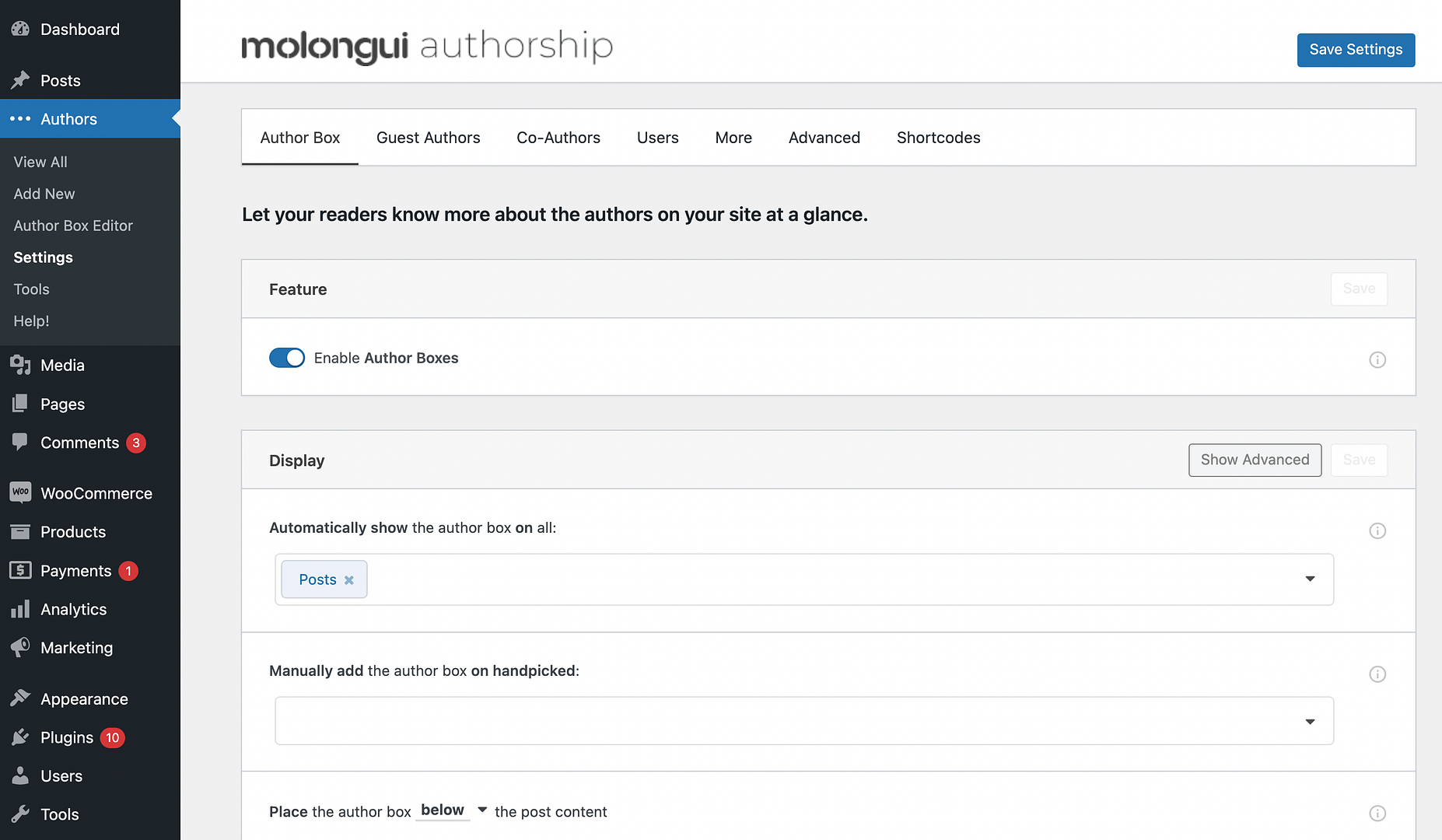The height and width of the screenshot is (840, 1442).
Task: Open Tools in the Authors submenu
Action: 31,289
